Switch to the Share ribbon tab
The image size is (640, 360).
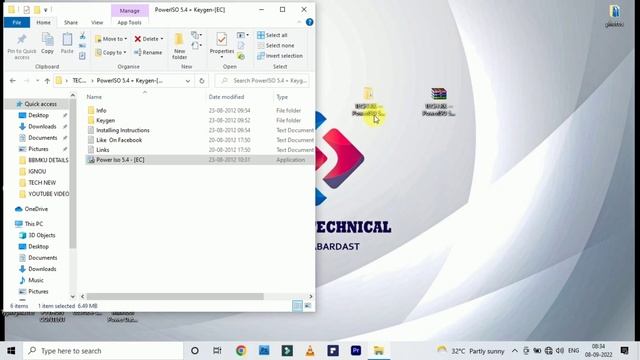(71, 22)
